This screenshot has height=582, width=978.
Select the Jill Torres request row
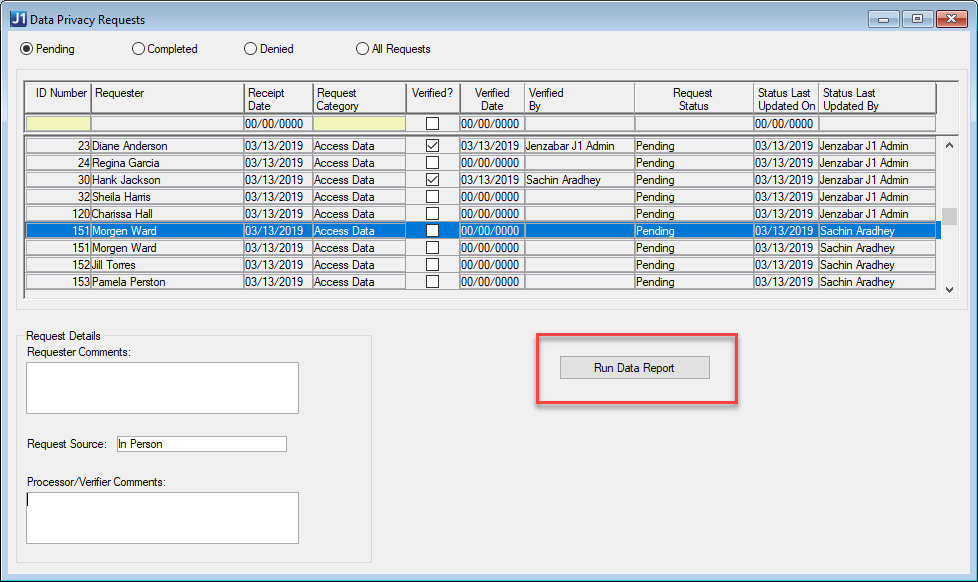[166, 265]
